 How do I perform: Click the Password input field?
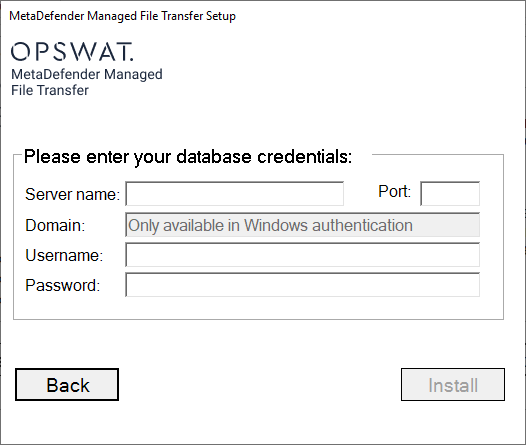tap(302, 285)
